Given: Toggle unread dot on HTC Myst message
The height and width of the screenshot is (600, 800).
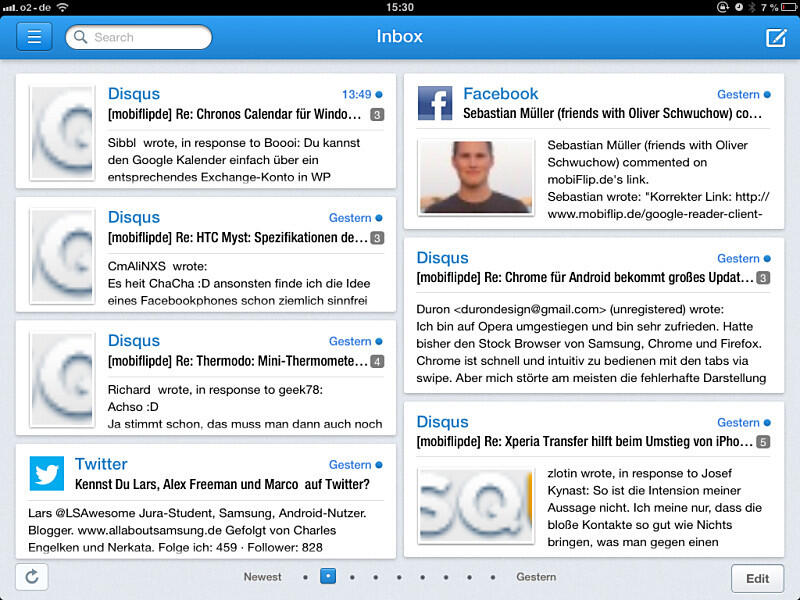Looking at the screenshot, I should (x=379, y=218).
